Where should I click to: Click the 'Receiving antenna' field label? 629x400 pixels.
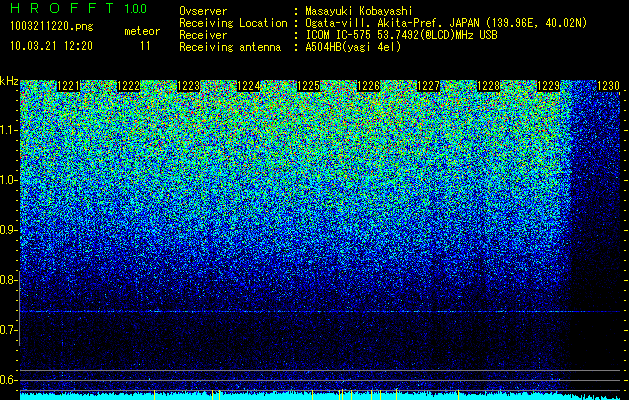click(x=230, y=47)
